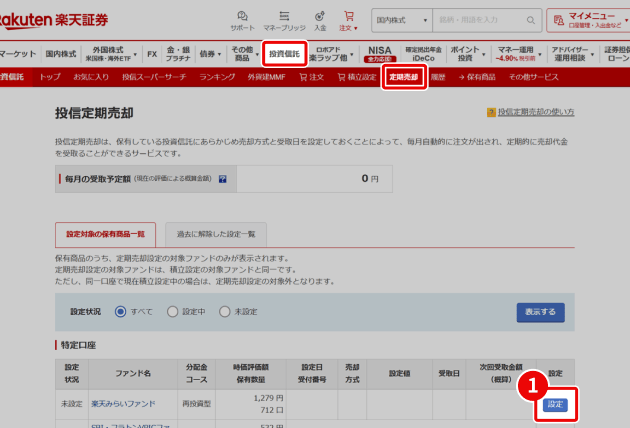The height and width of the screenshot is (428, 630).
Task: Open the 投信定期売却の使い方 link
Action: [x=536, y=112]
